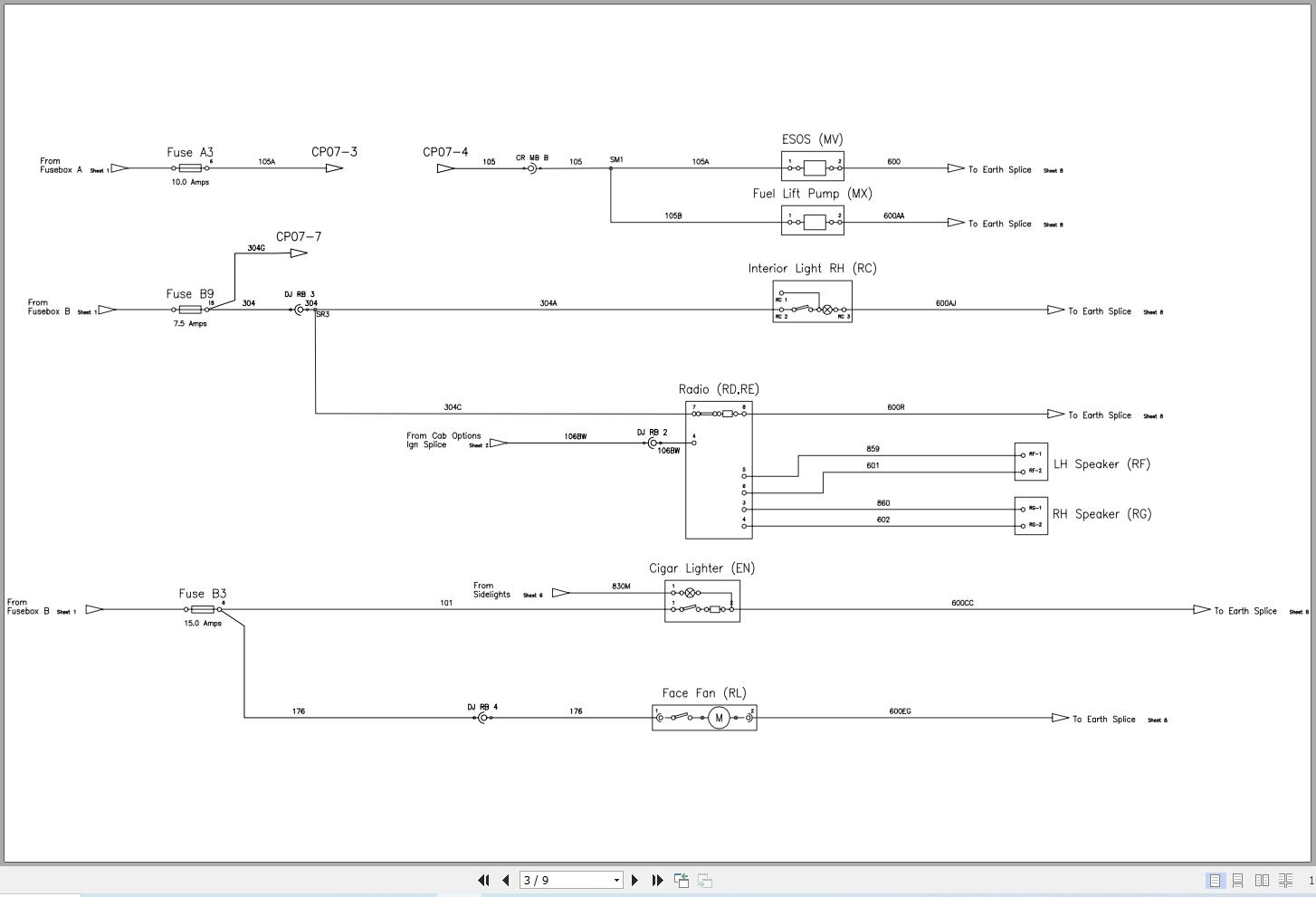
Task: Open the Earth Splice Sheet 8 reference near ESOS
Action: (x=1005, y=169)
